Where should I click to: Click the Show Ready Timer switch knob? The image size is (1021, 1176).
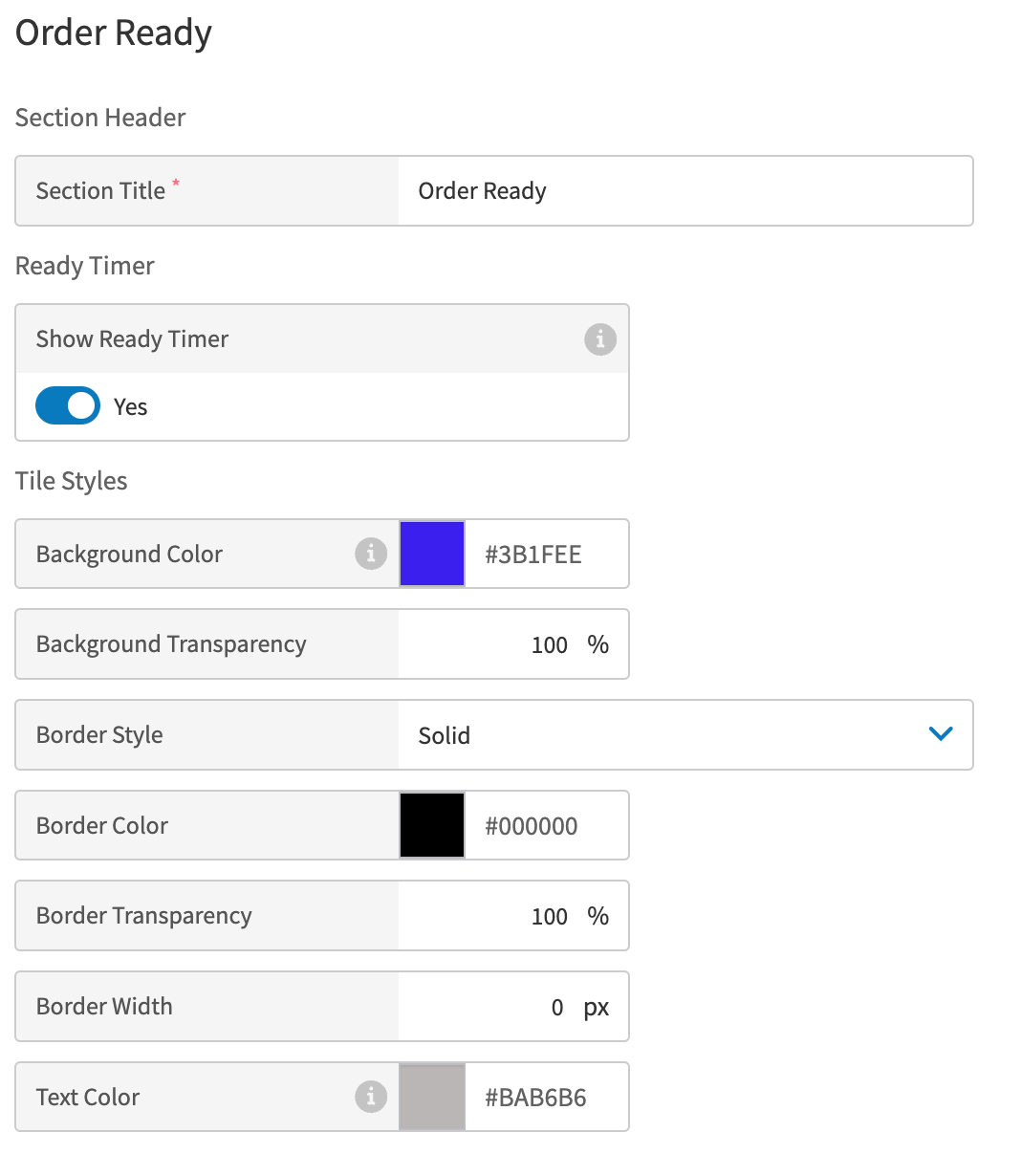(81, 405)
